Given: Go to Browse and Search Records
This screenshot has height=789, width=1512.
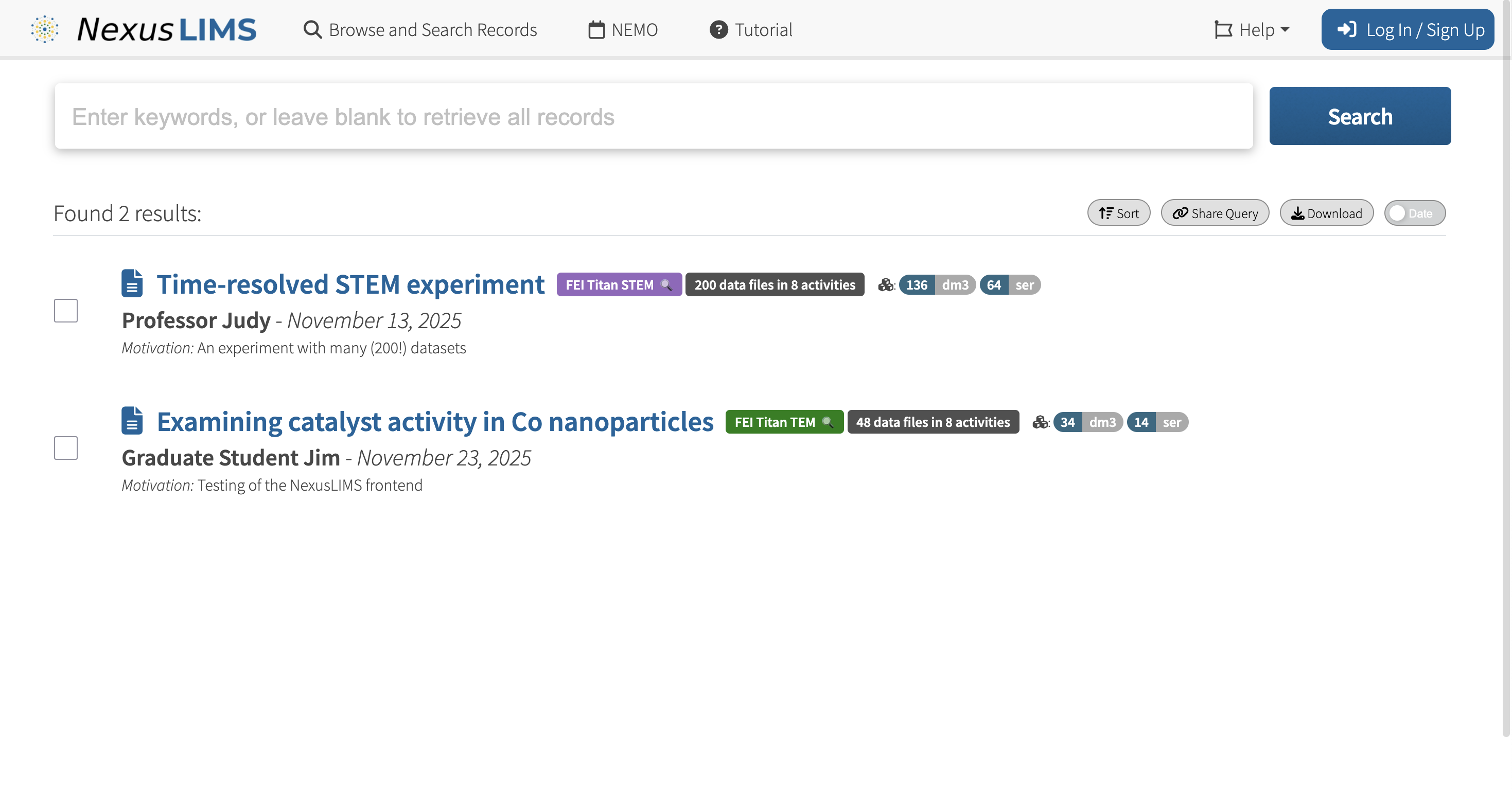Looking at the screenshot, I should (420, 30).
